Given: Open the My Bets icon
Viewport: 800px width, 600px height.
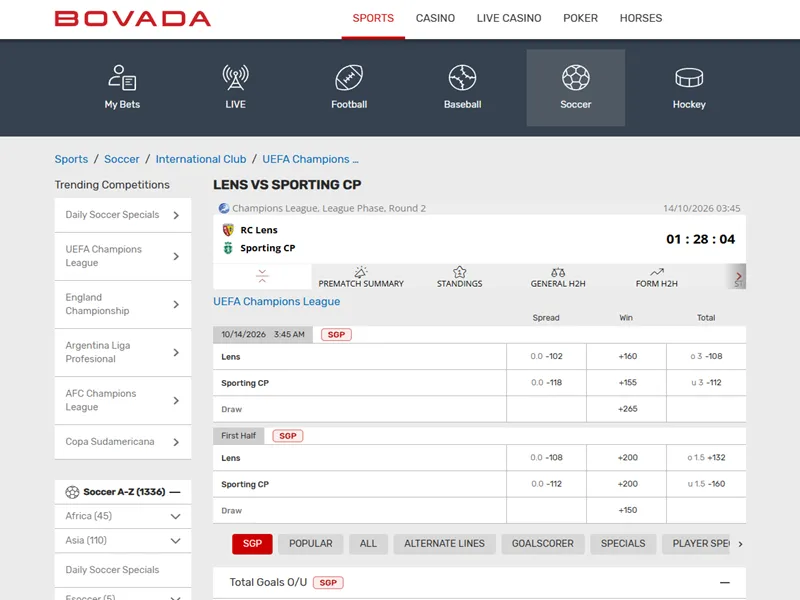Looking at the screenshot, I should (x=122, y=77).
